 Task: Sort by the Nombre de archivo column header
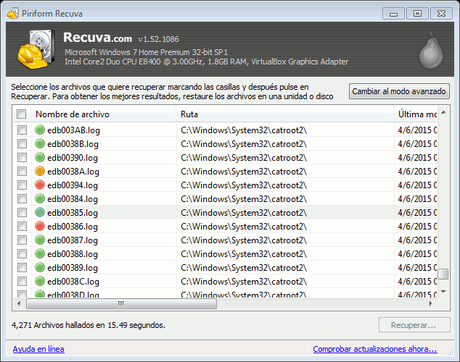coord(103,114)
